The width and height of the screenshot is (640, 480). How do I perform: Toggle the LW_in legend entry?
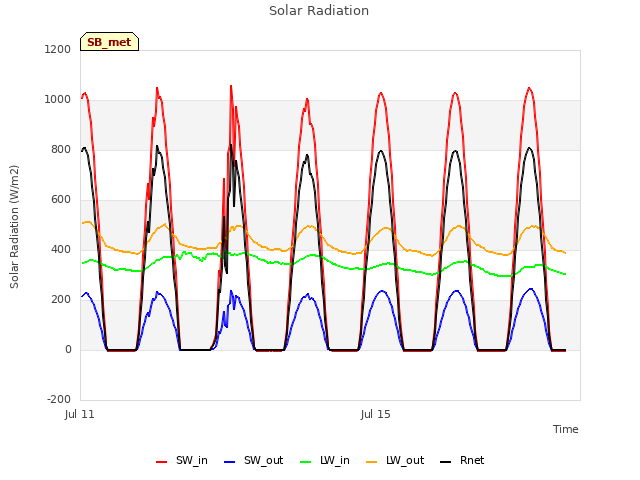[325, 461]
